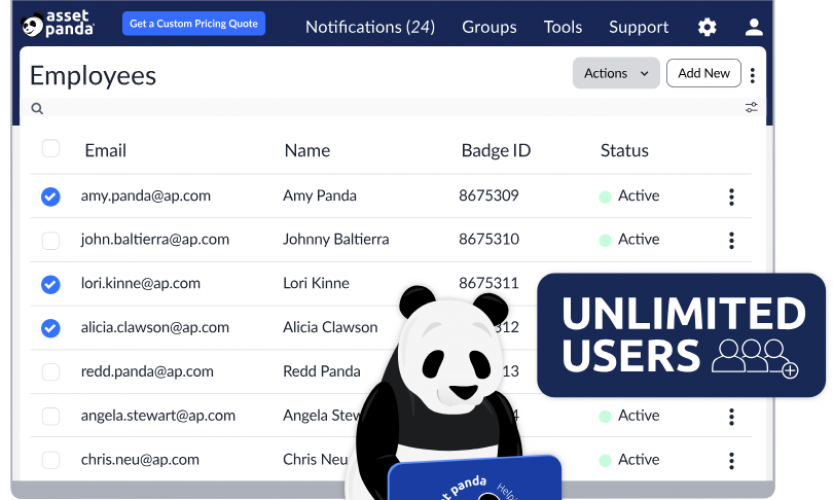Click email angela.stewart@ap.com
The height and width of the screenshot is (500, 833).
coord(158,416)
